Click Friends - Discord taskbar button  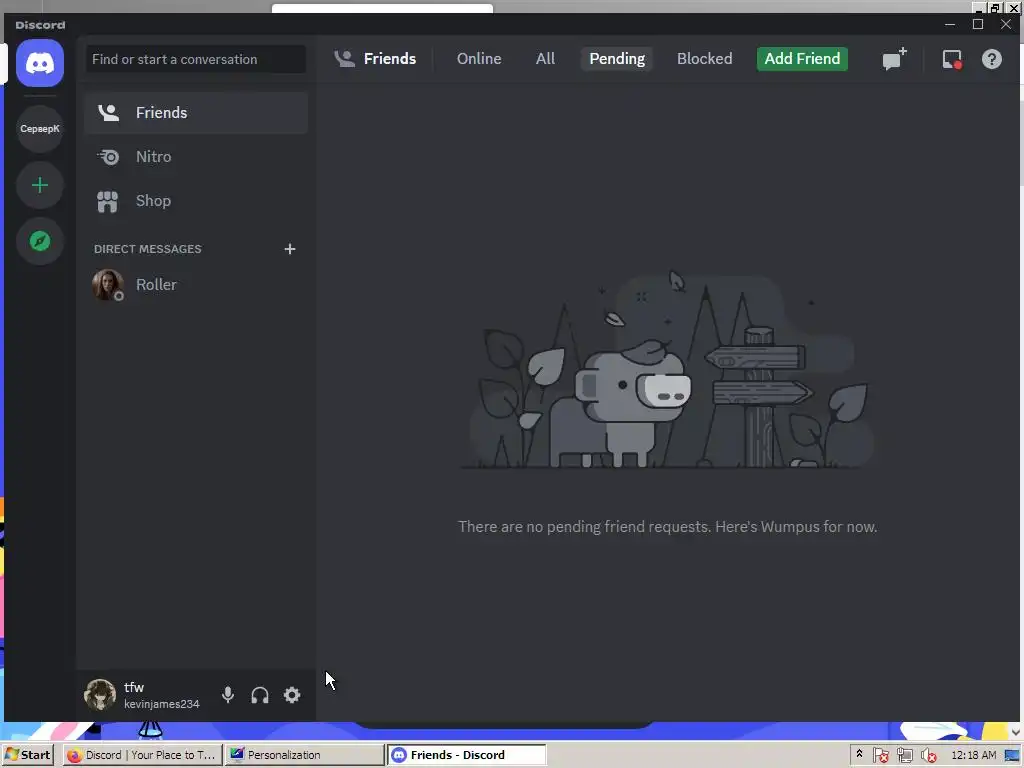466,755
